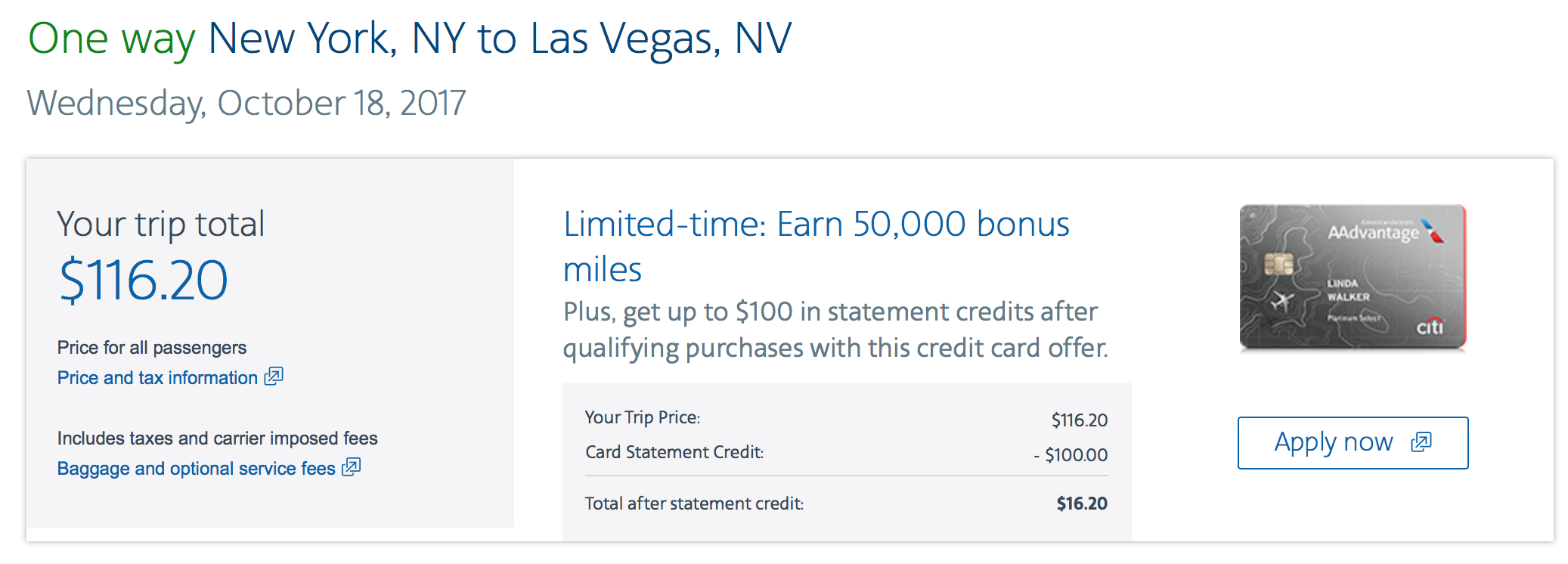Click the Card Statement Credit row label
This screenshot has height=564, width=1568.
click(674, 452)
